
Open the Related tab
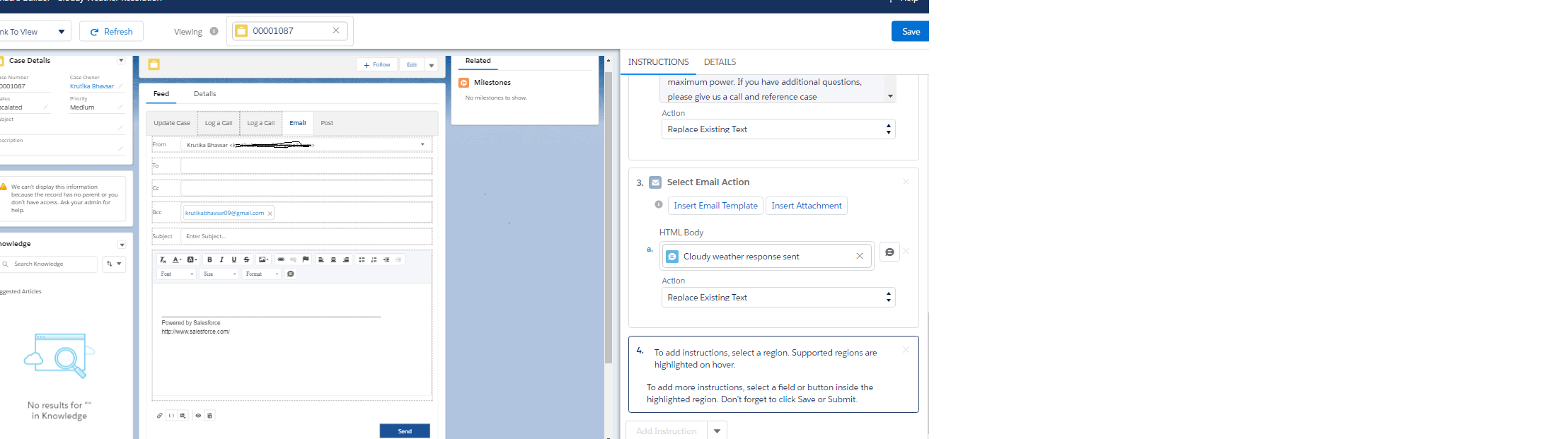(478, 62)
